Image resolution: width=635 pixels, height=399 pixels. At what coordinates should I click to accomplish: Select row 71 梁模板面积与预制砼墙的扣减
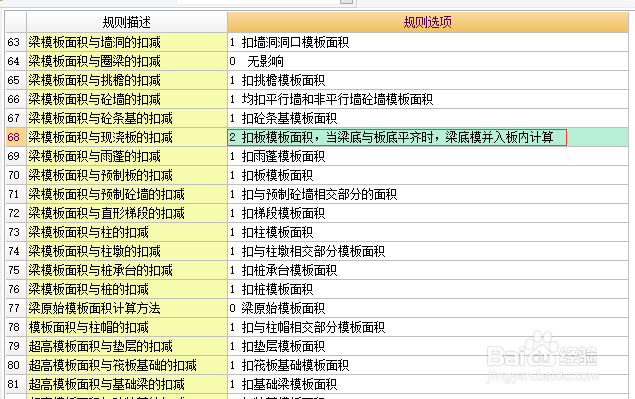[127, 194]
